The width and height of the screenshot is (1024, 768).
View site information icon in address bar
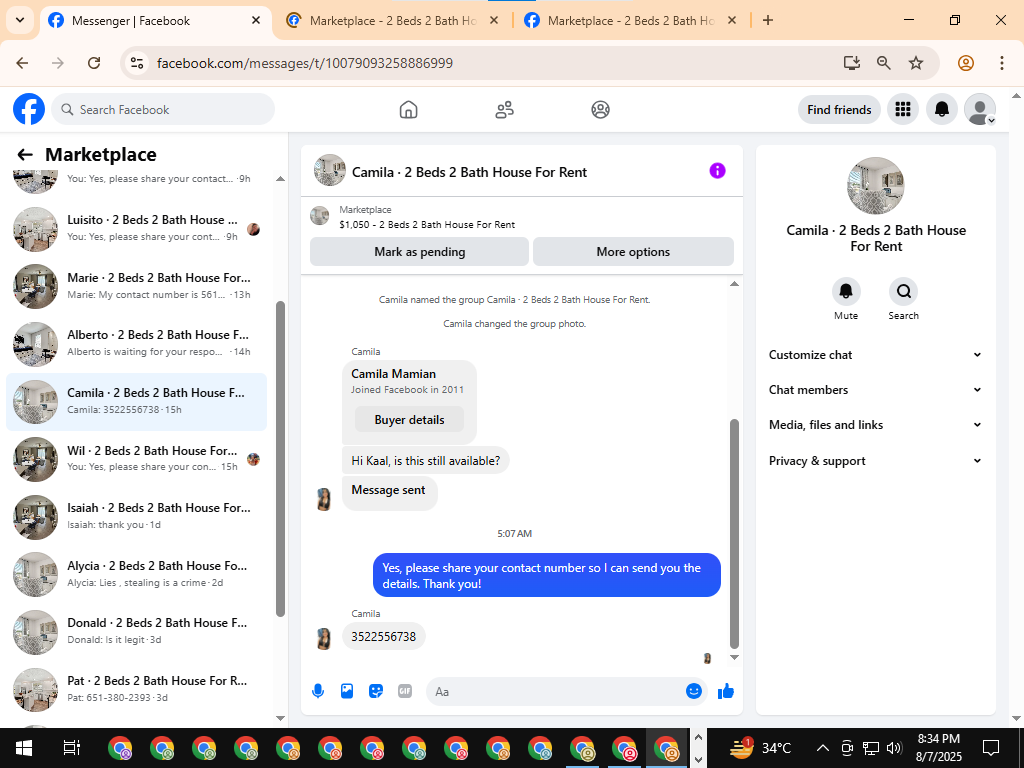[136, 63]
